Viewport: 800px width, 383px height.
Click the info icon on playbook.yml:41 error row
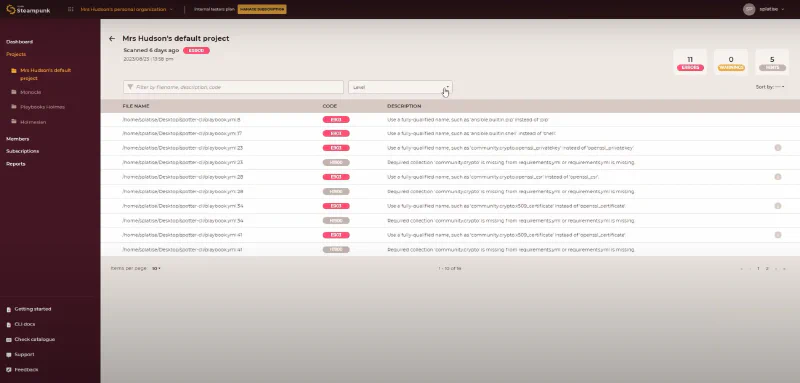778,235
